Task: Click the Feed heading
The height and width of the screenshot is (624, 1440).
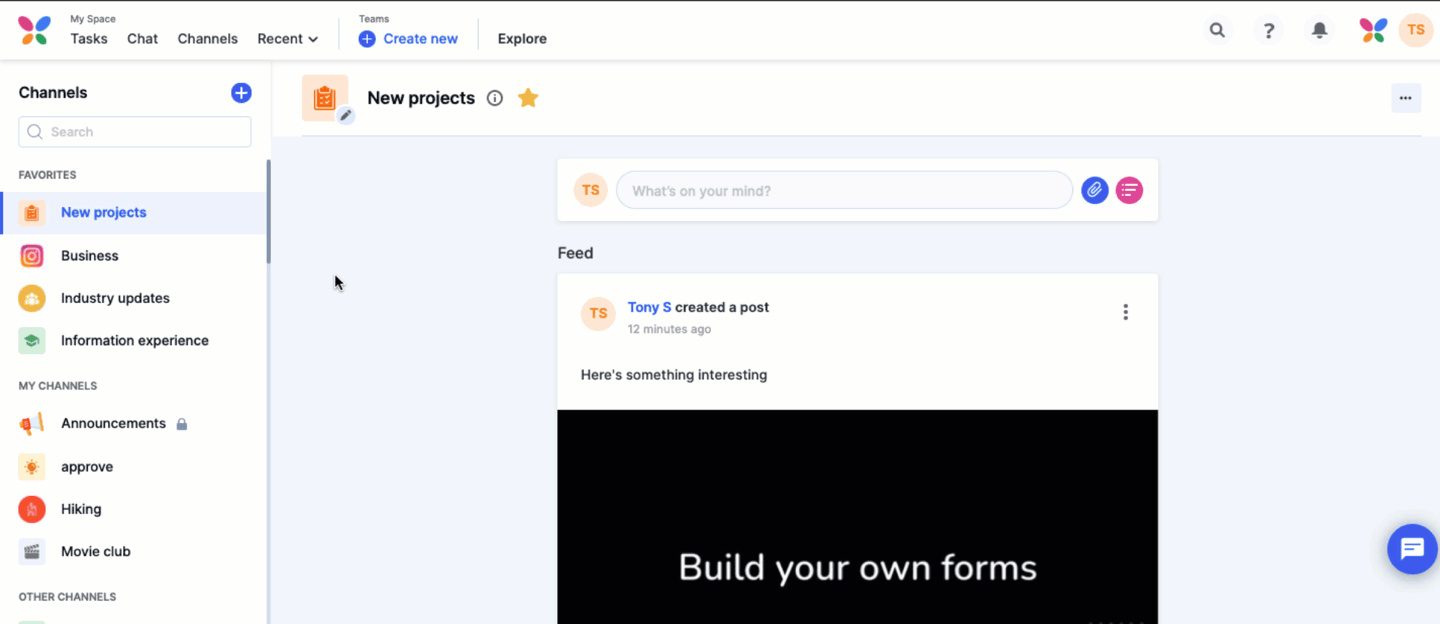Action: coord(575,253)
